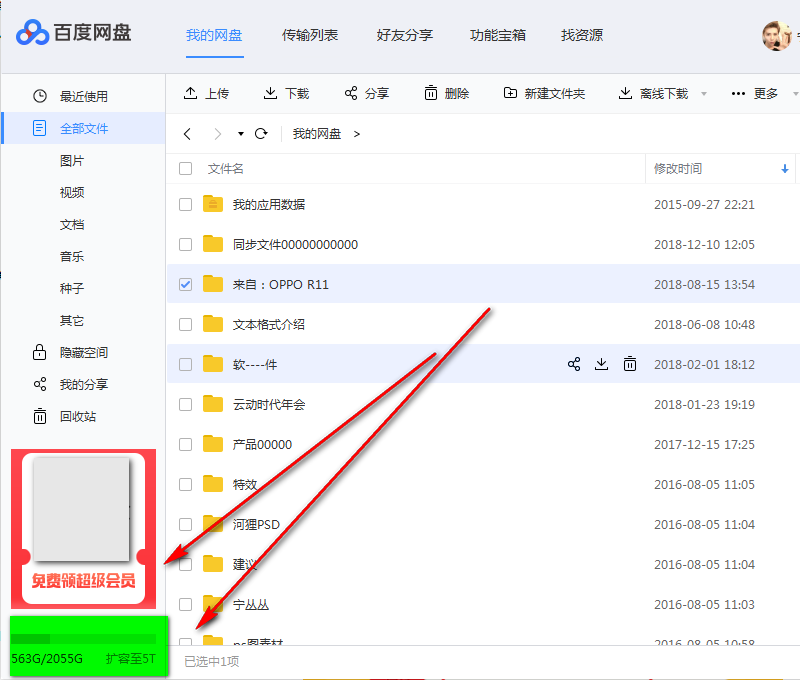Click the refresh icon in navigation bar
This screenshot has width=800, height=680.
[262, 133]
